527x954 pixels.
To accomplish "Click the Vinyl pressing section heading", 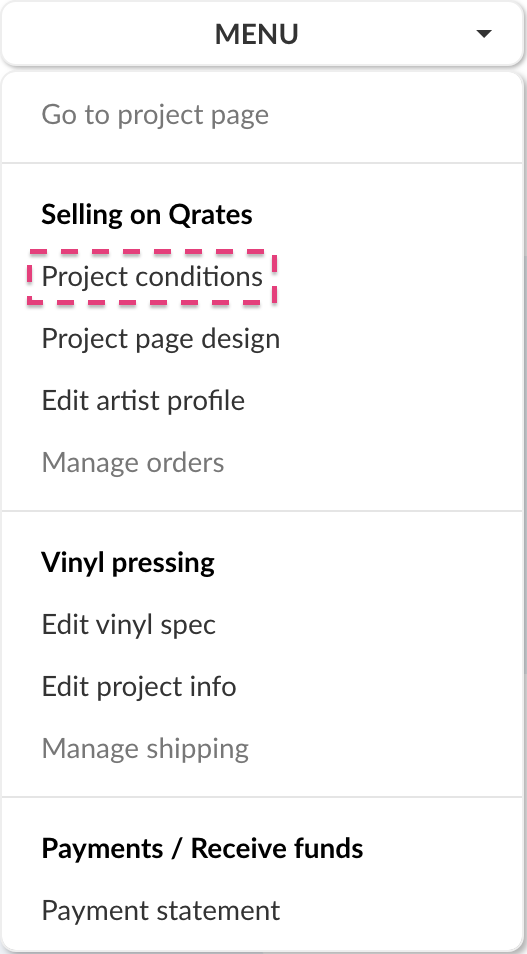I will coord(128,563).
